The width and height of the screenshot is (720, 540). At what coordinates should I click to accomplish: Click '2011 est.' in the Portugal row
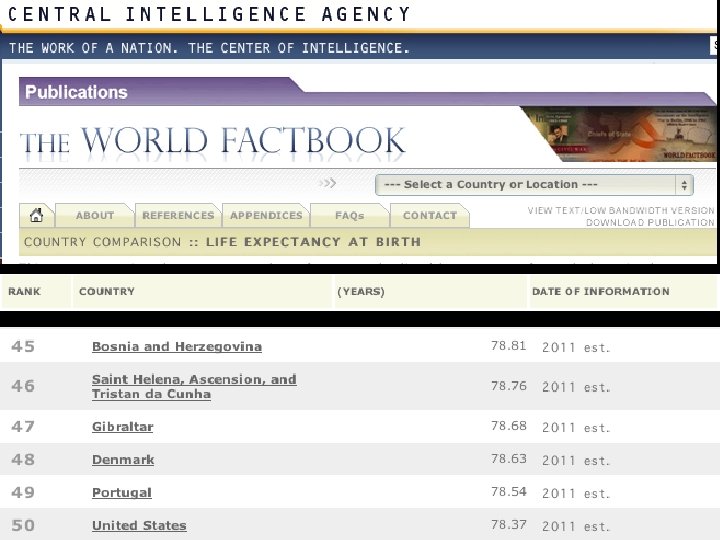576,494
